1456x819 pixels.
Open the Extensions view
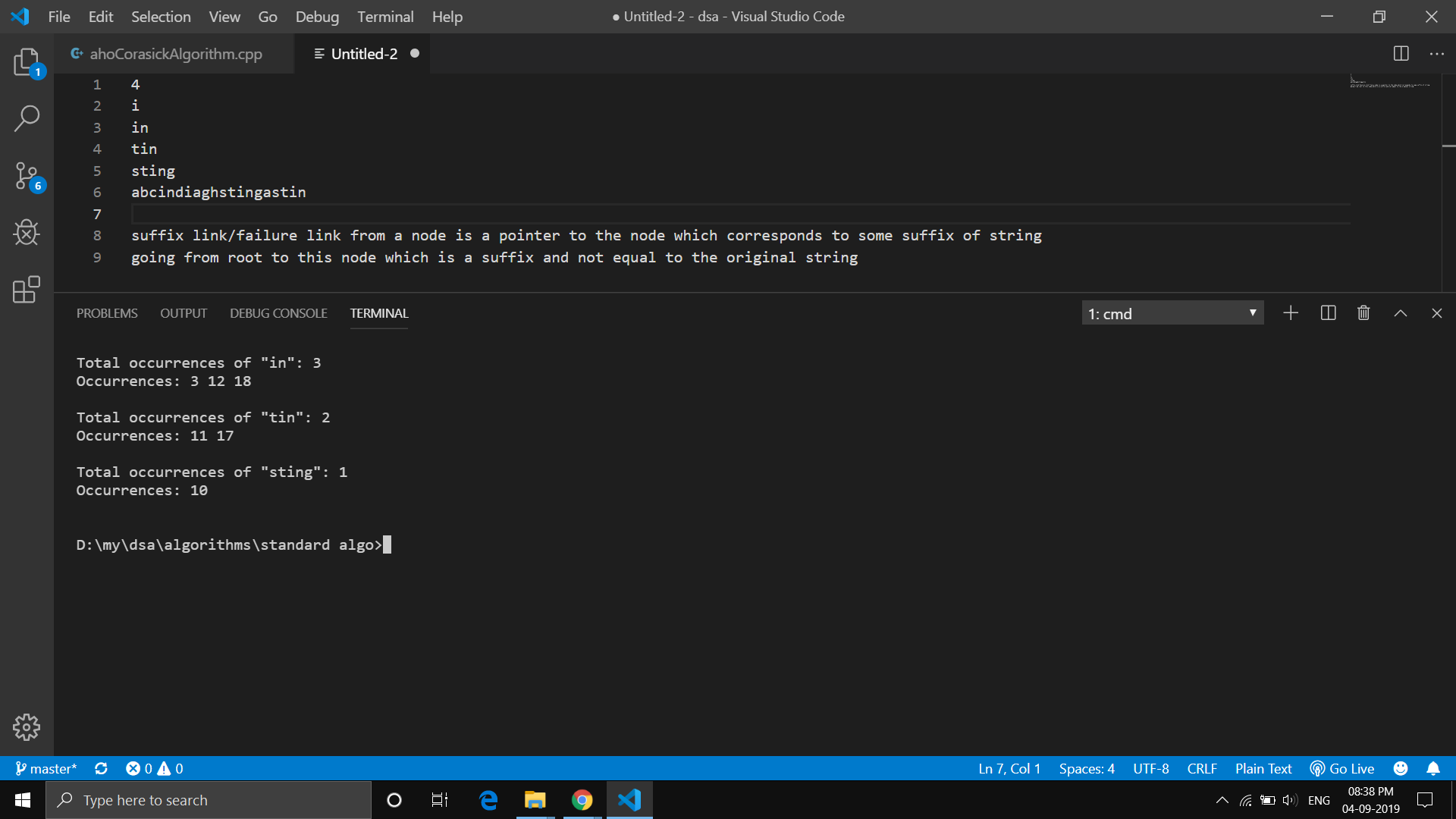point(27,290)
